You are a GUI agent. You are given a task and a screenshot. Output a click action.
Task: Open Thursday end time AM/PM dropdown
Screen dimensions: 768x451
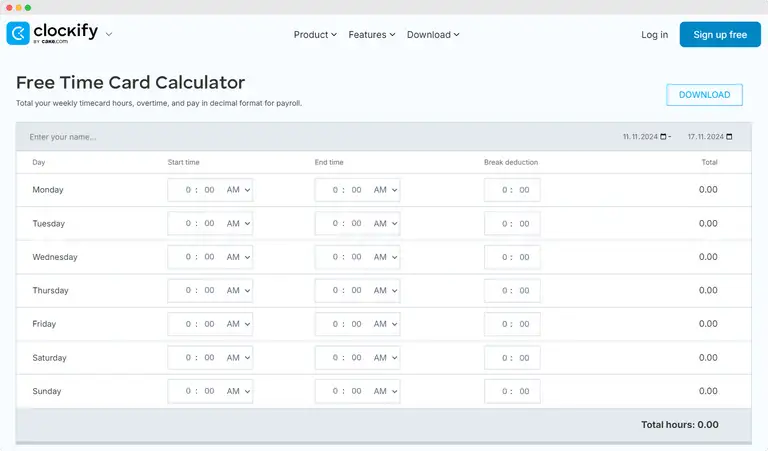point(385,290)
